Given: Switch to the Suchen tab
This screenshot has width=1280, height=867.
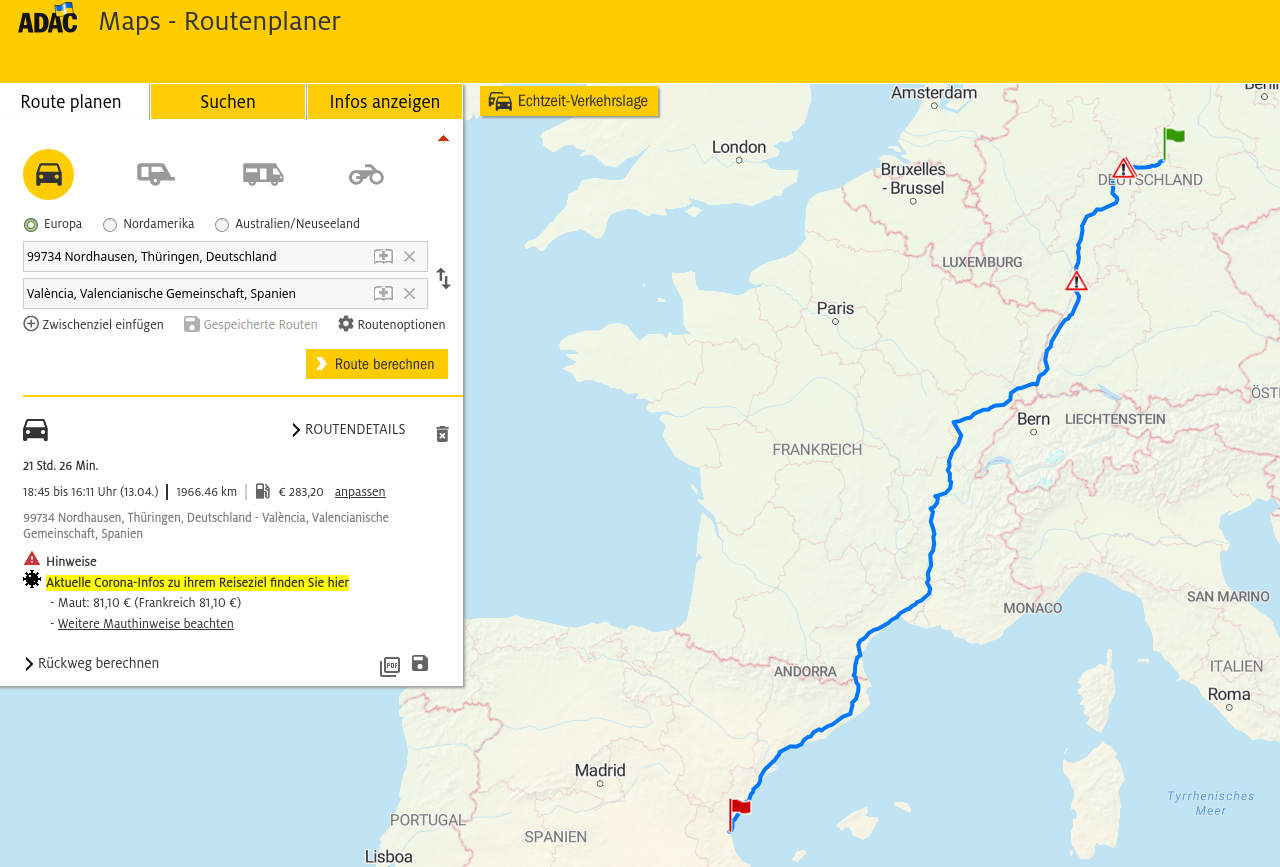Looking at the screenshot, I should point(228,102).
